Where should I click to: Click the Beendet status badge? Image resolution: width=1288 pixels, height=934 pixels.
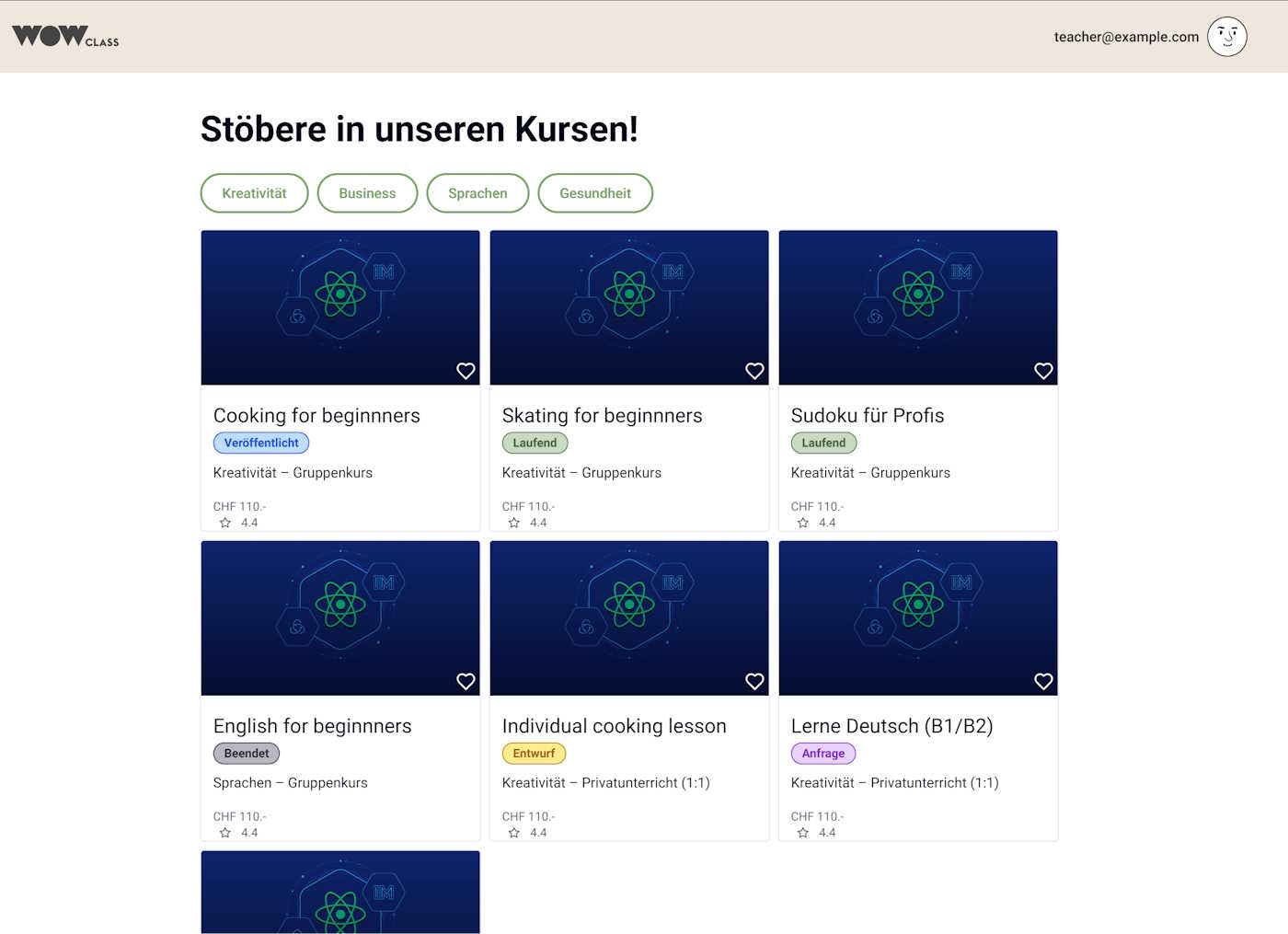(x=247, y=753)
